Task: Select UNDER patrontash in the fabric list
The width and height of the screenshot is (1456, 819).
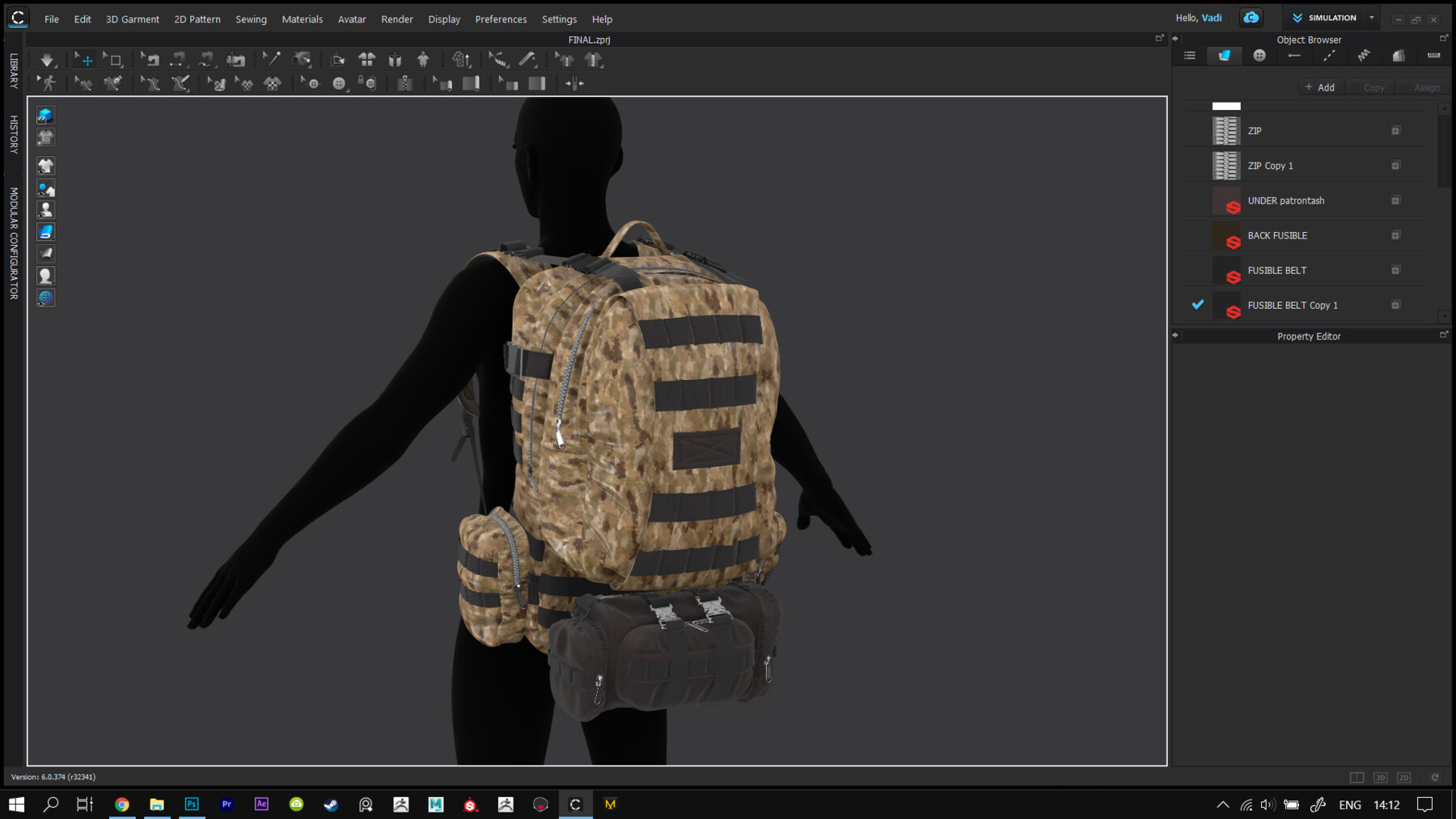Action: 1287,200
